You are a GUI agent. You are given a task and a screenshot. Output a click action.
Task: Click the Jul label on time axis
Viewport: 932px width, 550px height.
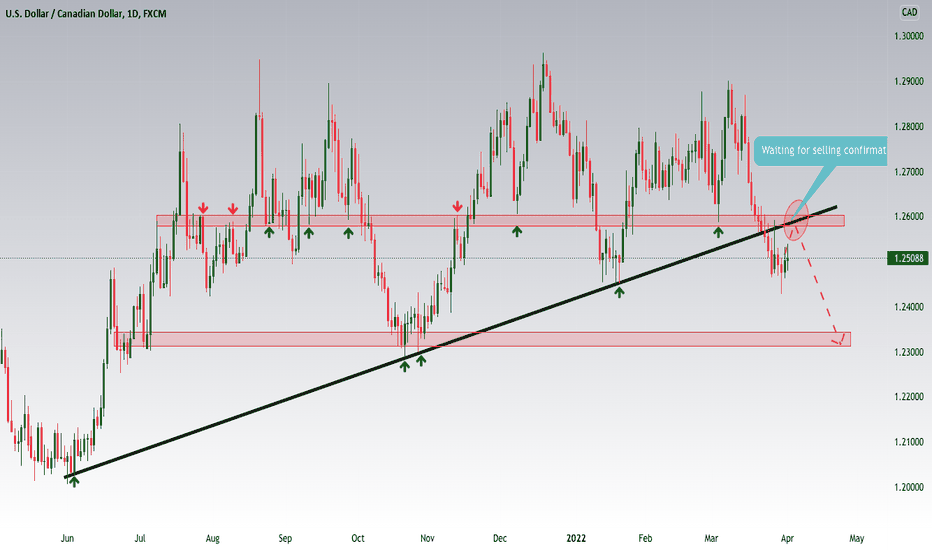pos(140,538)
